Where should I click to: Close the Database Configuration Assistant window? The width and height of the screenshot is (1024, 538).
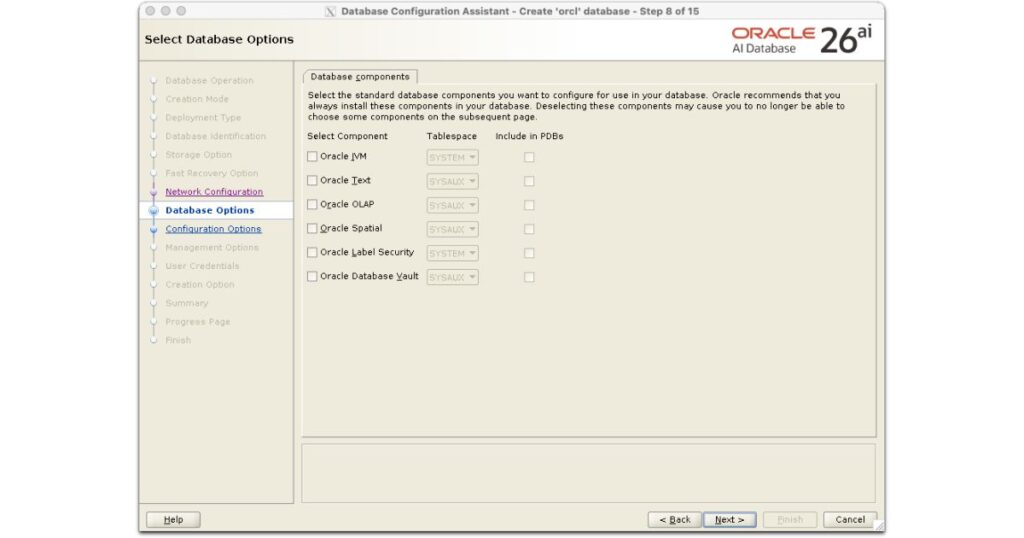coord(150,11)
